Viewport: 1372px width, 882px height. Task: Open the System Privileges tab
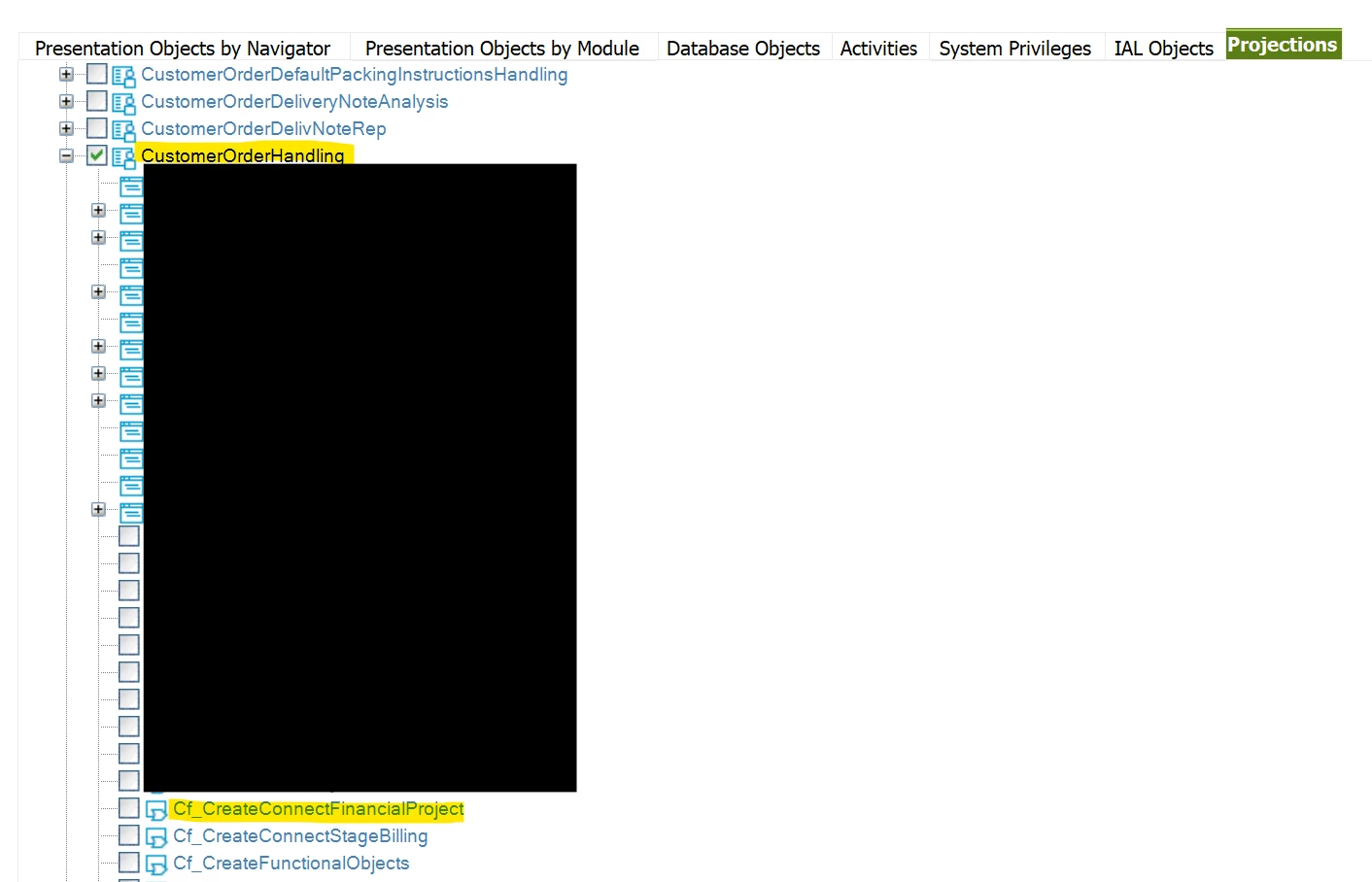coord(1015,48)
